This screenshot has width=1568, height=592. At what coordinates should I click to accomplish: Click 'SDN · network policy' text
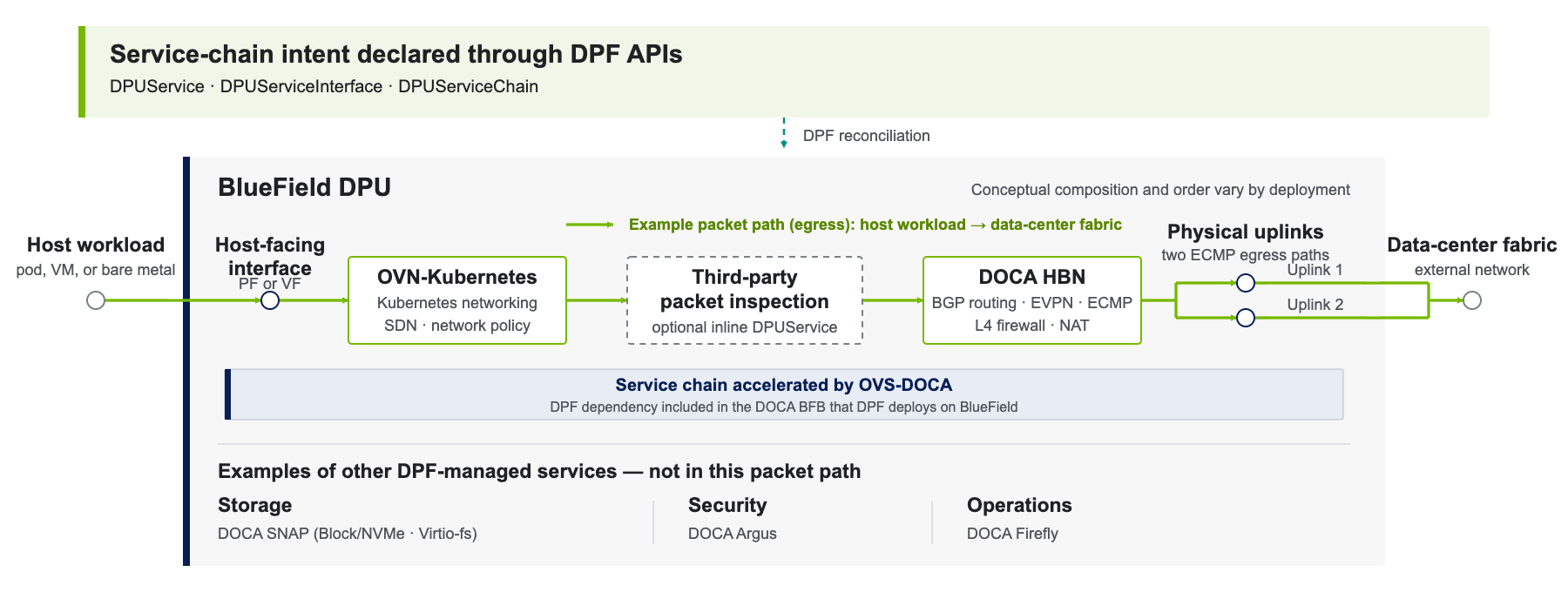coord(457,326)
